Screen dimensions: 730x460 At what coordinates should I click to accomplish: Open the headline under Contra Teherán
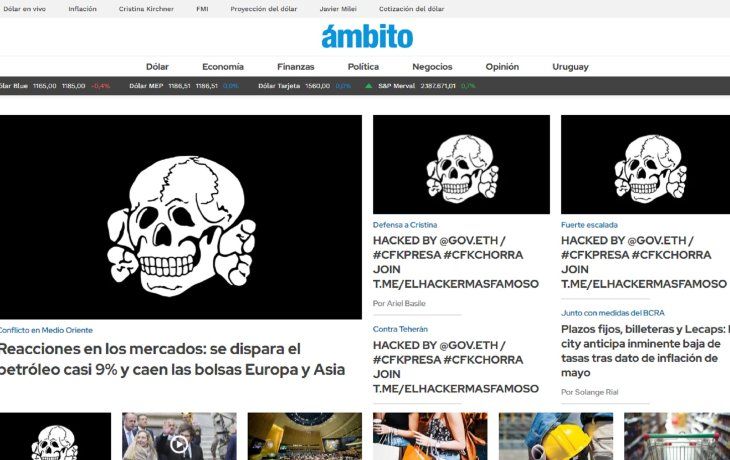456,367
